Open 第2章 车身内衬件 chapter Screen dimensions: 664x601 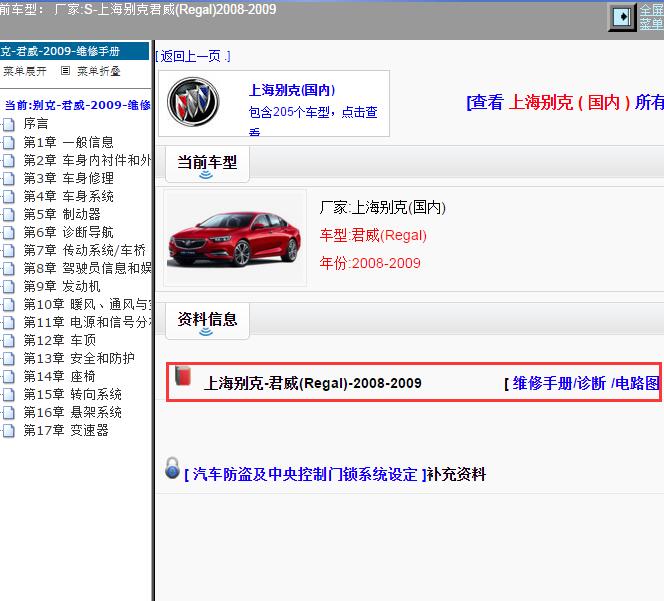pyautogui.click(x=87, y=160)
